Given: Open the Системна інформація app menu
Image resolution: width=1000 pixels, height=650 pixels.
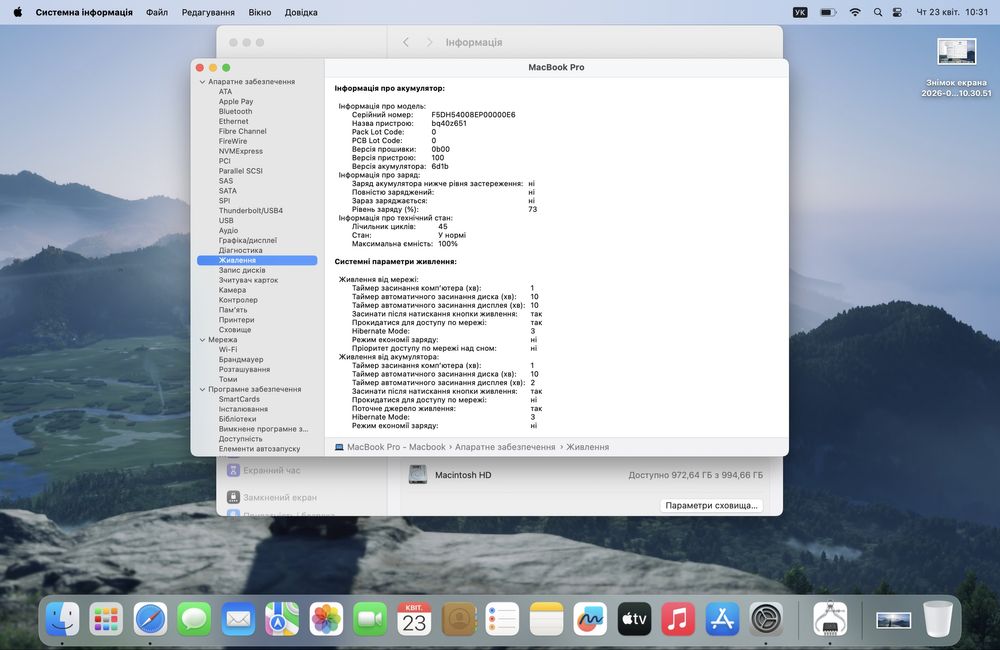Looking at the screenshot, I should click(84, 12).
